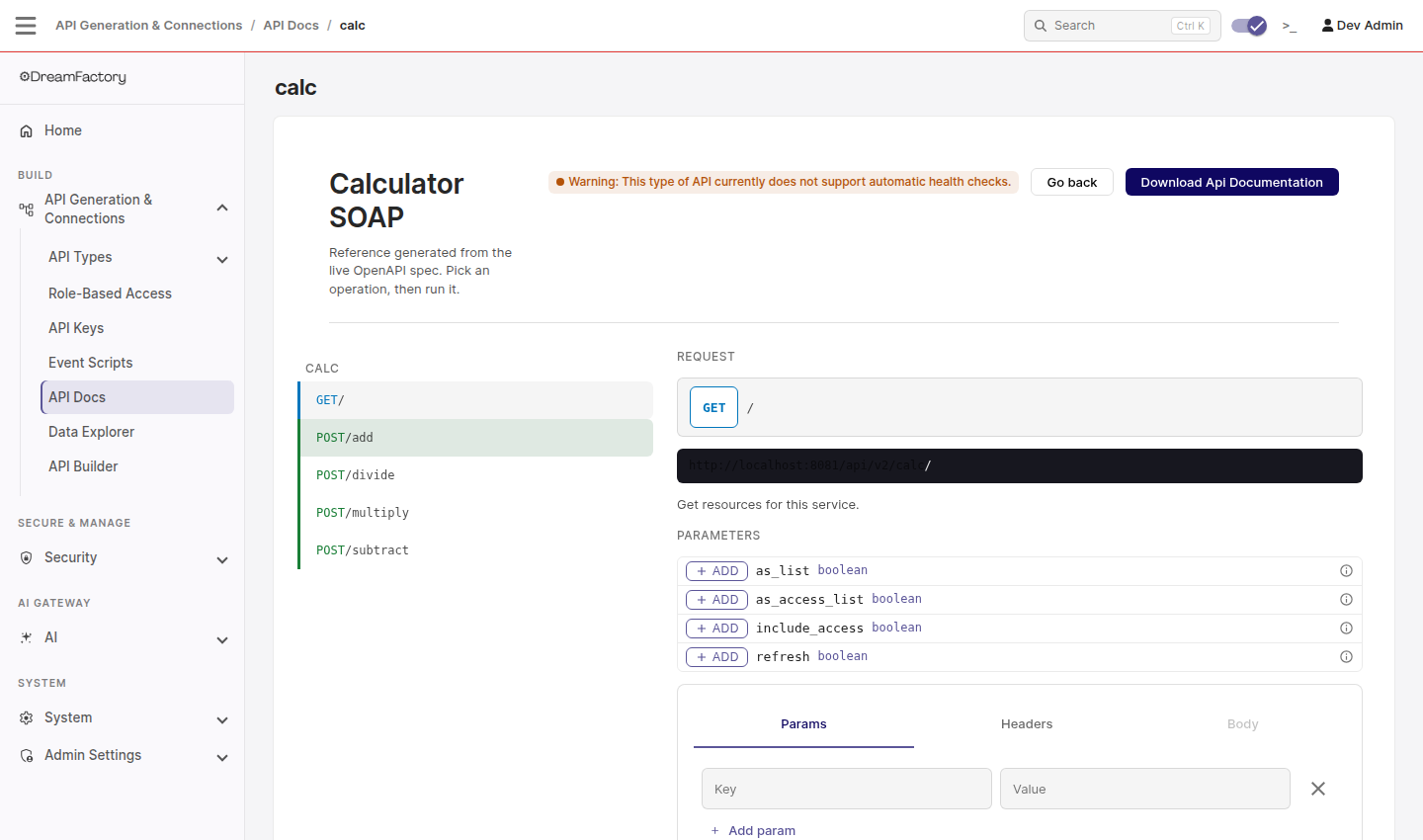Select the POST /divide operation
Viewport: 1423px width, 840px height.
click(x=476, y=475)
